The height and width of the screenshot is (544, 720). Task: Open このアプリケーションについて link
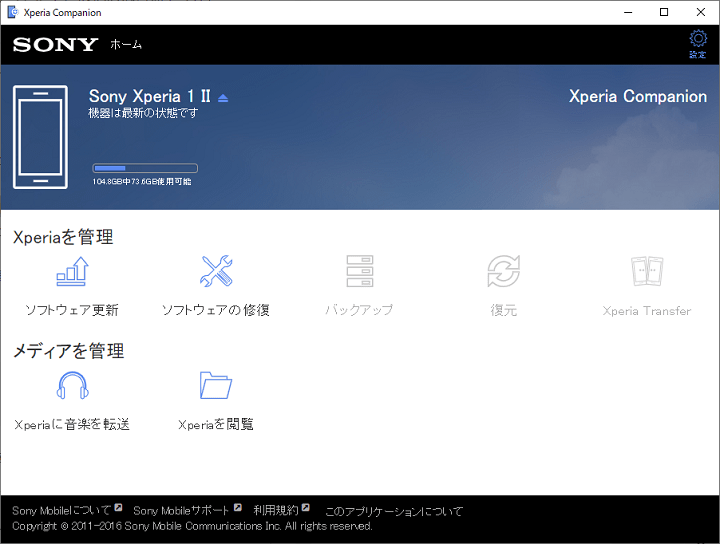pyautogui.click(x=394, y=511)
